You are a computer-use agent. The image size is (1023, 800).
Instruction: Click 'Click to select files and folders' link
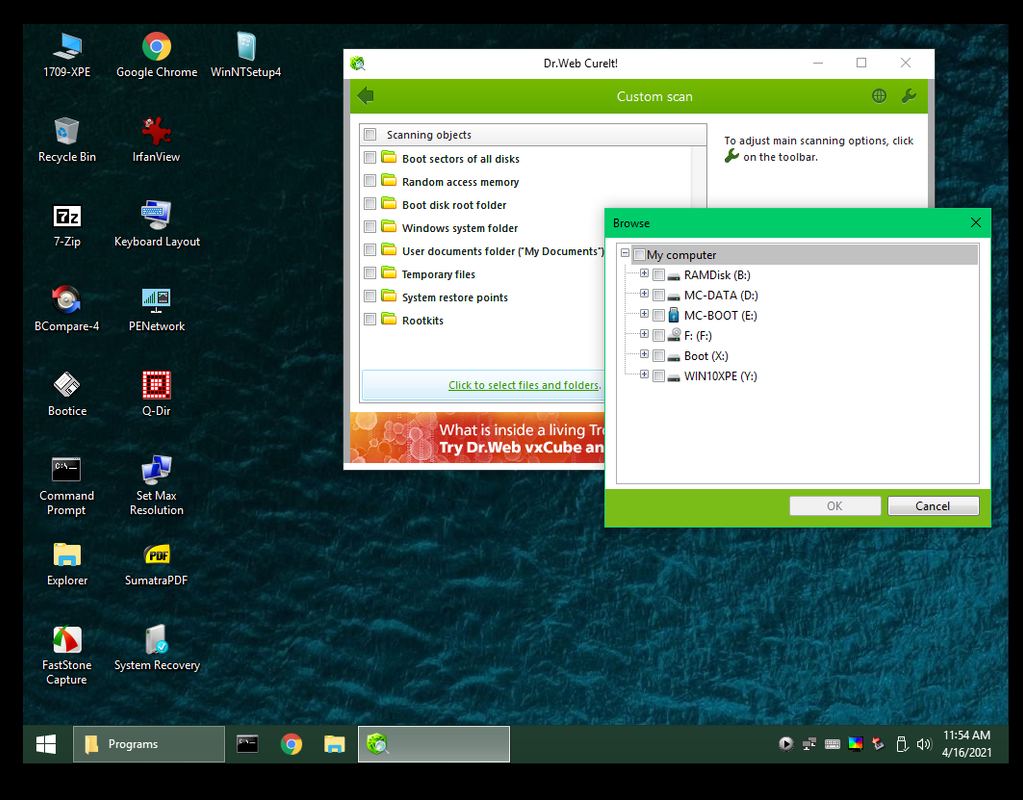(523, 385)
